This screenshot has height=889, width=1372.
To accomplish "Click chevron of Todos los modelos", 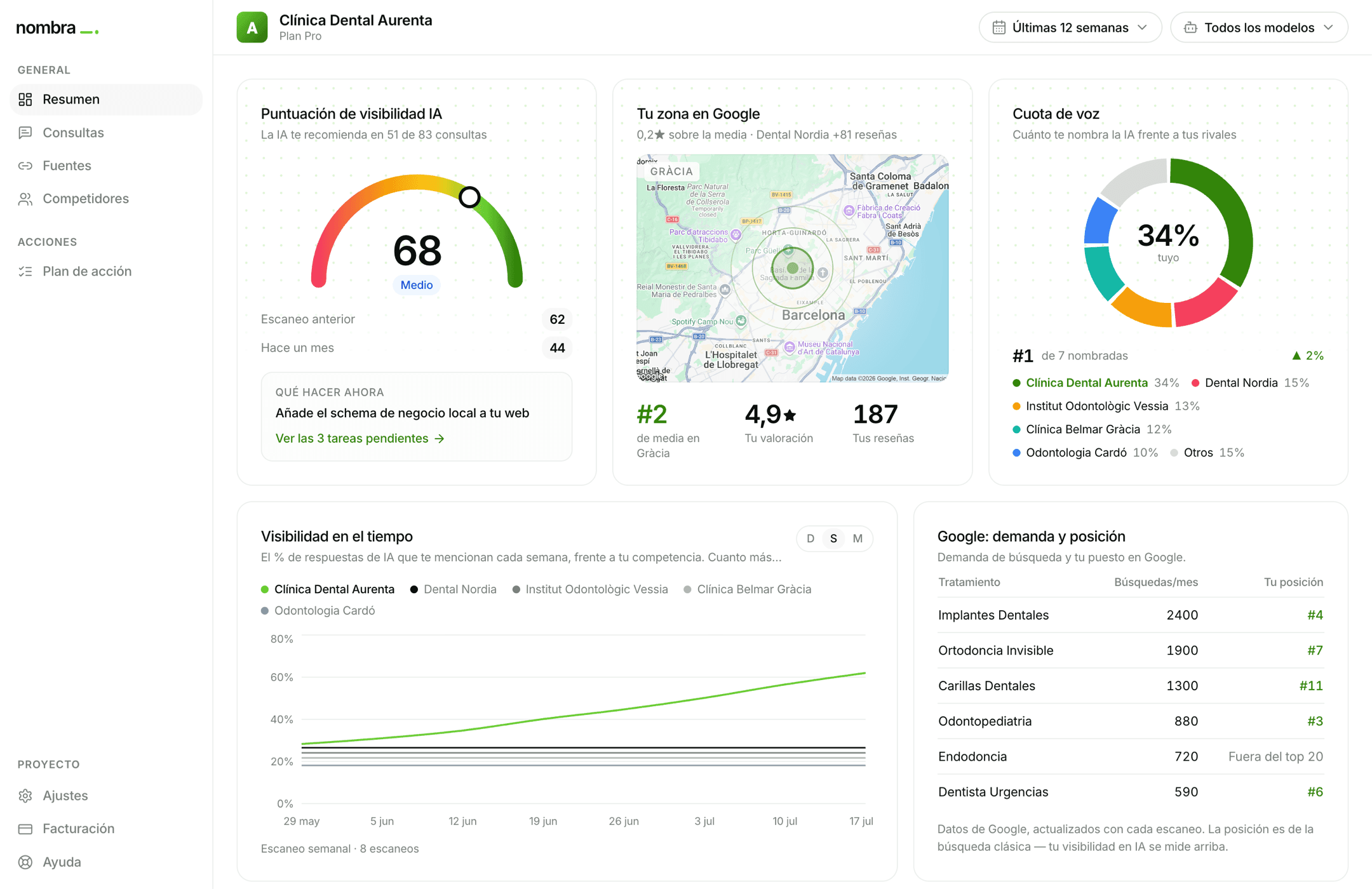I will coord(1328,27).
